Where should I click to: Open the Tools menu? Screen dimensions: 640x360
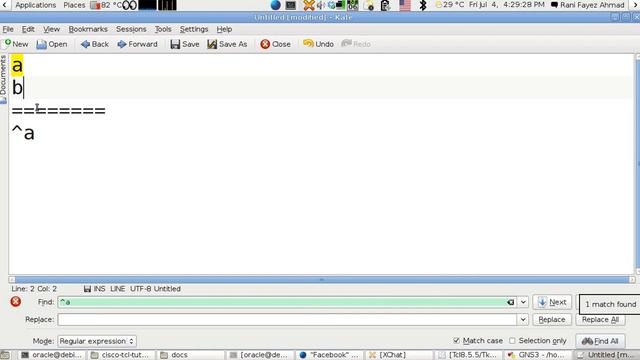163,29
